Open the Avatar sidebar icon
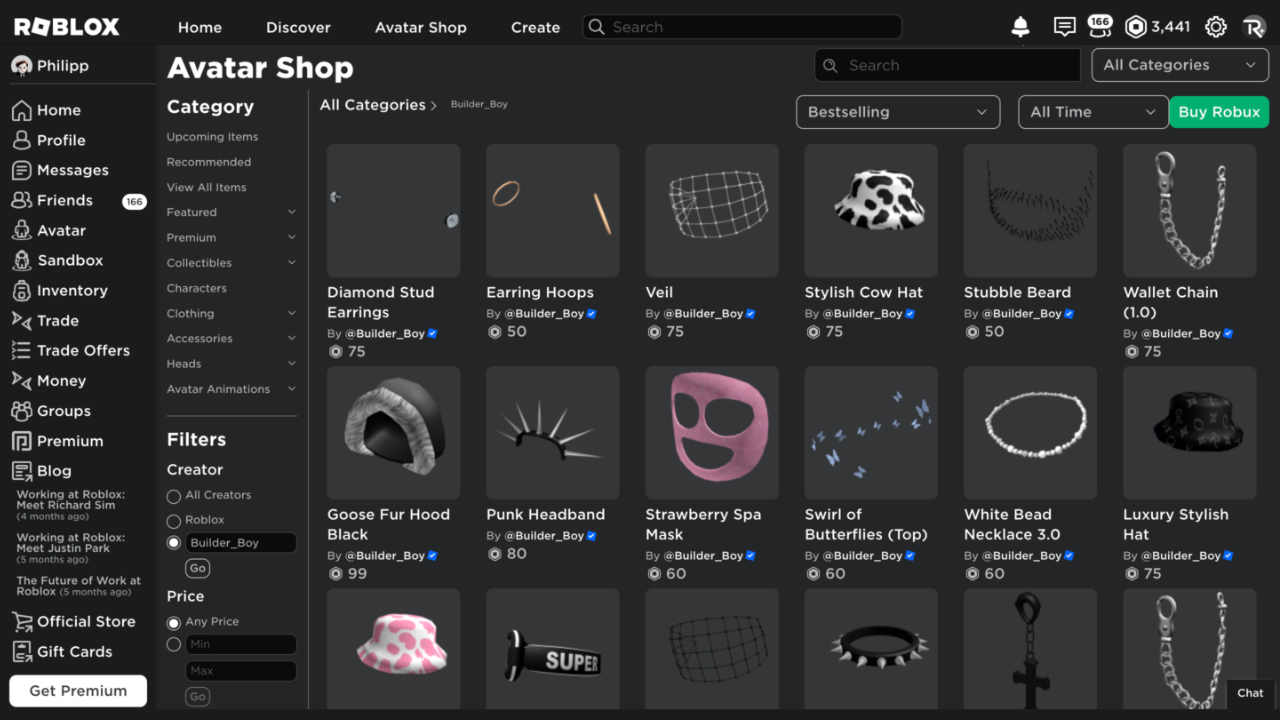Screen dimensions: 1280x720 point(21,230)
